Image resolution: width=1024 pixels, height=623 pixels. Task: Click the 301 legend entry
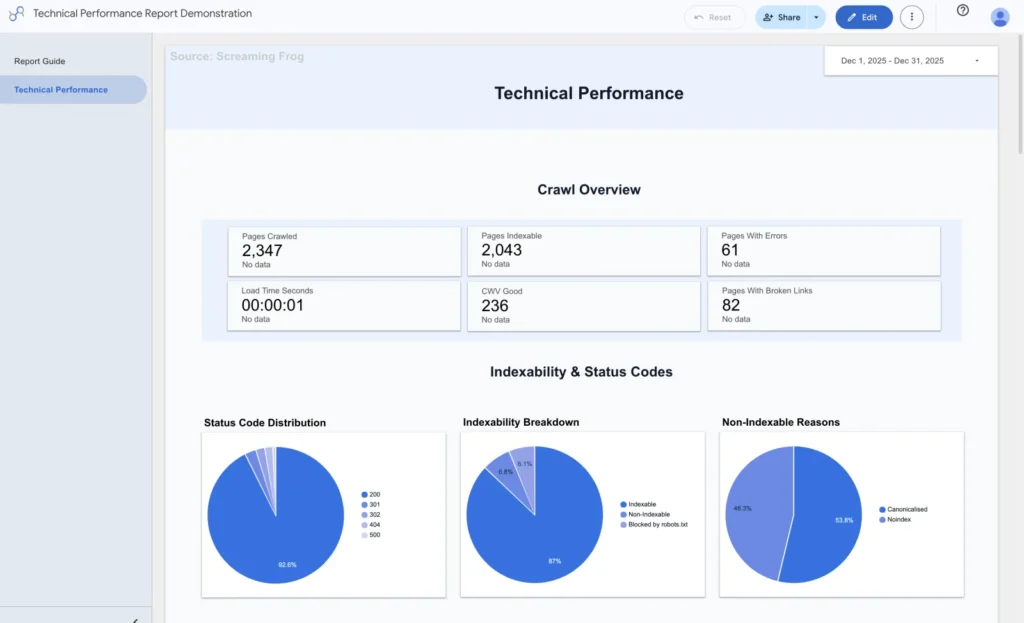point(371,504)
